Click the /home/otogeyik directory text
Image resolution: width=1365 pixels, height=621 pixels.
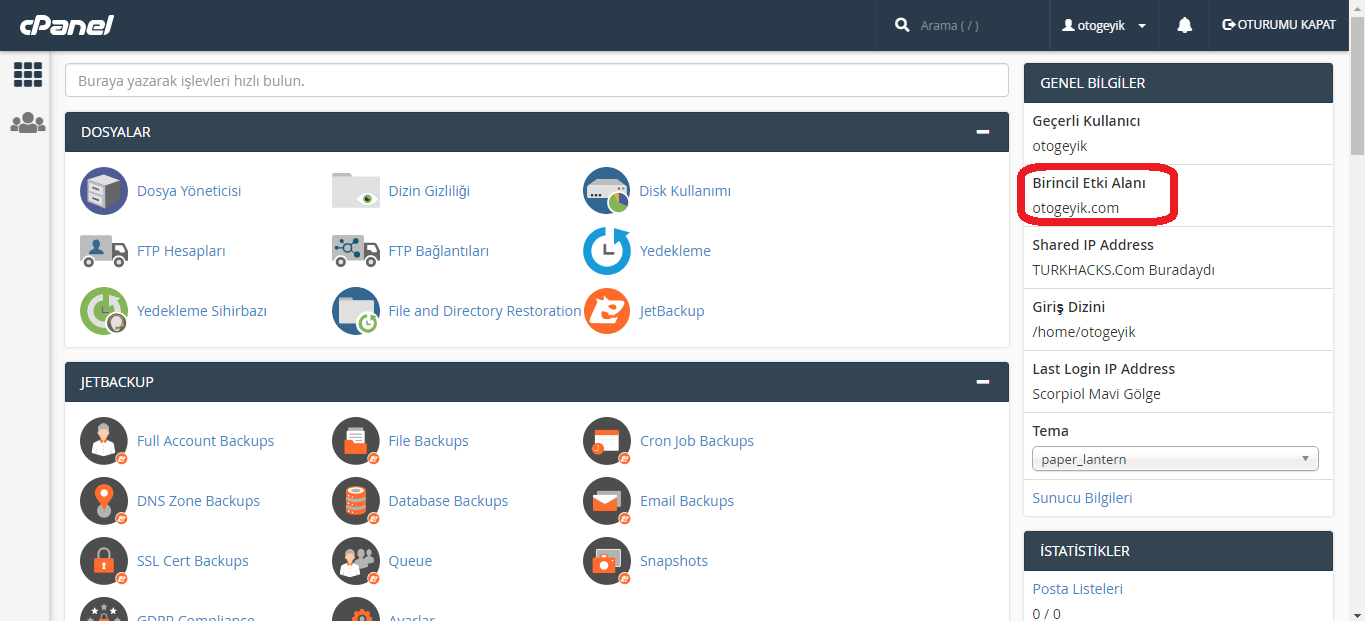click(1084, 332)
